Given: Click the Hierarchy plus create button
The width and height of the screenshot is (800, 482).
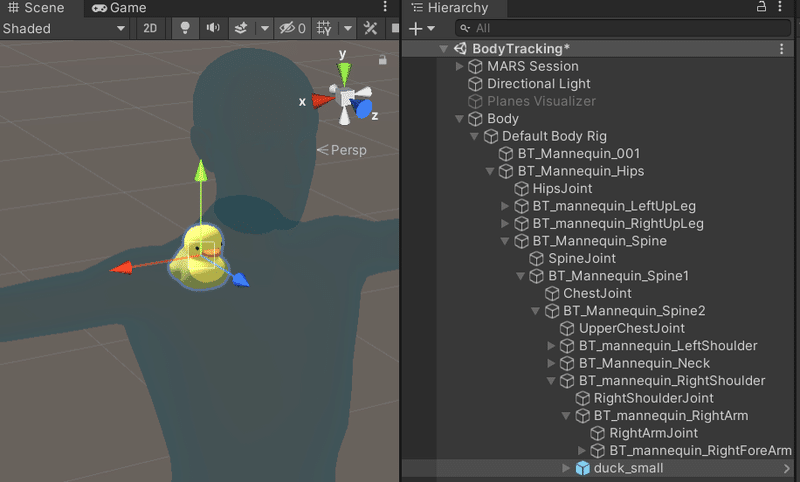Looking at the screenshot, I should [x=415, y=29].
